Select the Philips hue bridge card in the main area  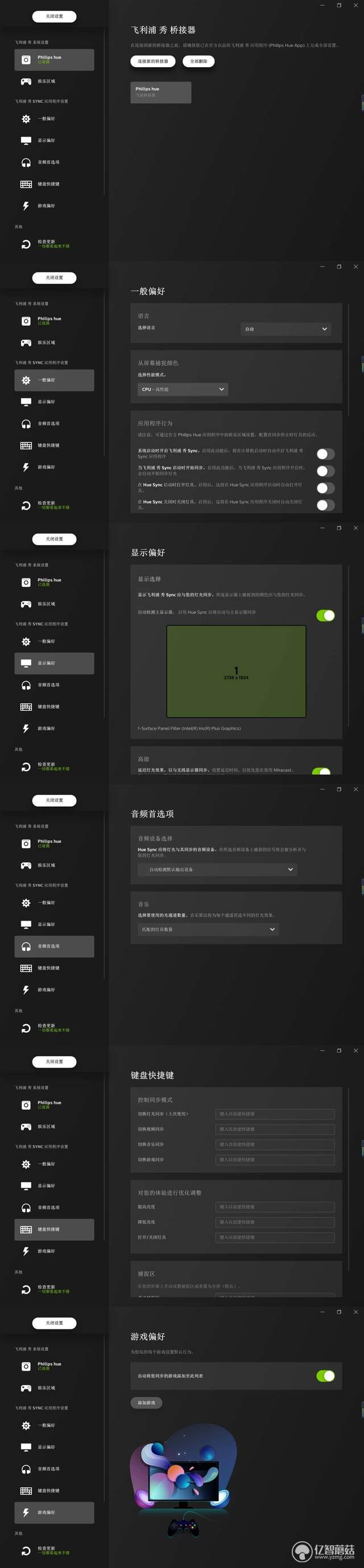coord(161,92)
